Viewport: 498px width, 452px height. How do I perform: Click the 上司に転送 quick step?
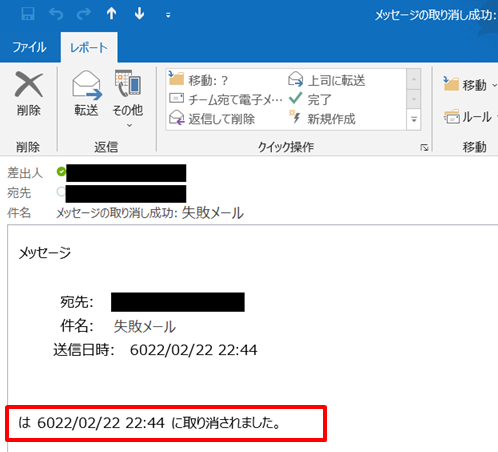[x=327, y=80]
